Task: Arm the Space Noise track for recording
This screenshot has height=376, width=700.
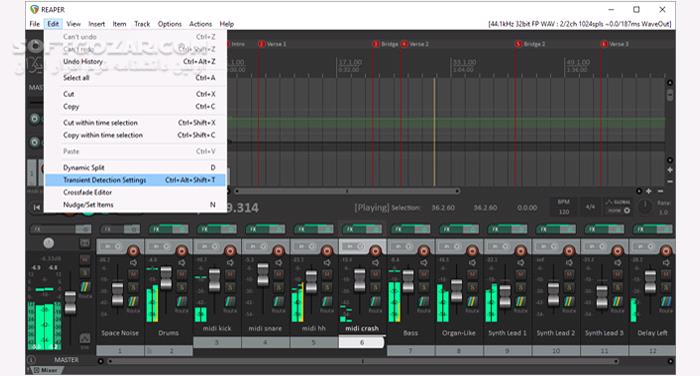Action: click(x=133, y=251)
